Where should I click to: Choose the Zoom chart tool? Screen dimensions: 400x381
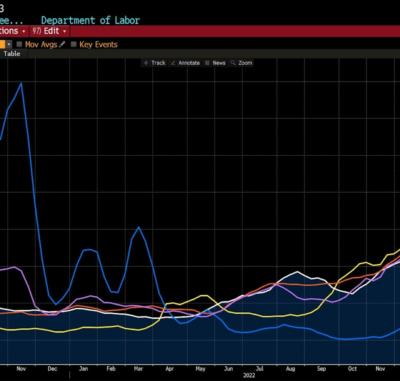[x=241, y=63]
